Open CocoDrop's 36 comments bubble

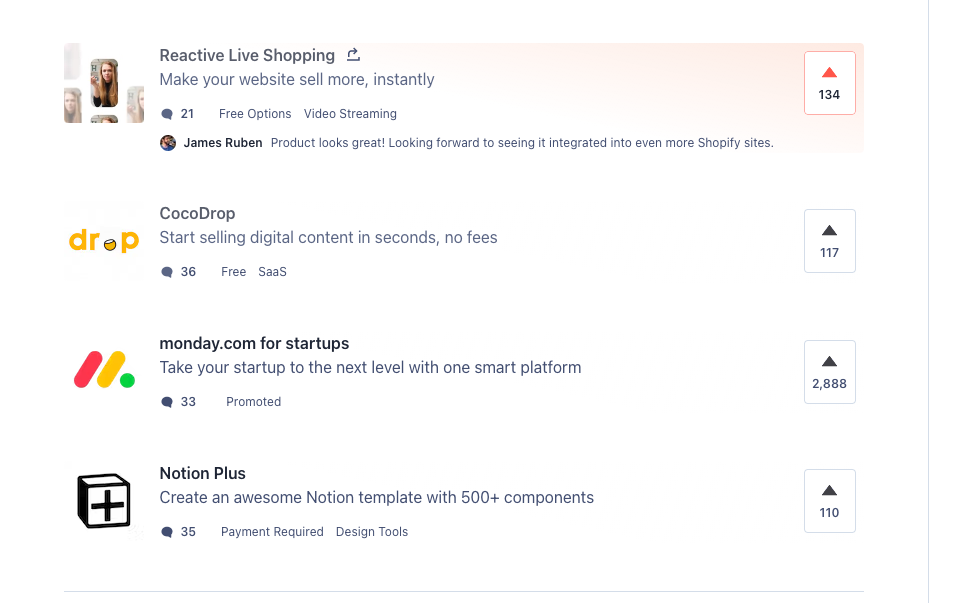click(167, 272)
